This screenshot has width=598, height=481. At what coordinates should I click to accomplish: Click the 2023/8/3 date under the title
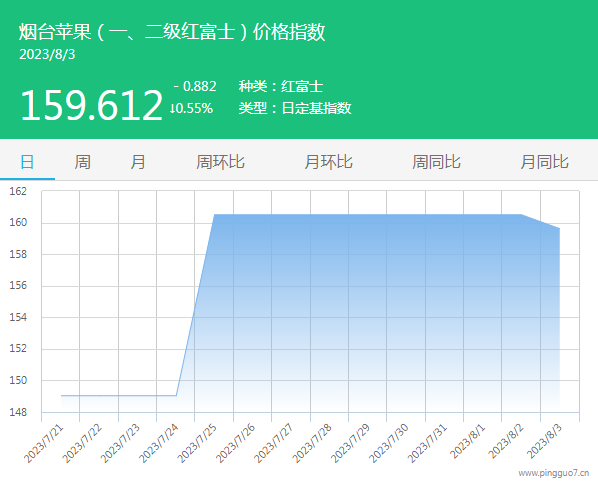tap(47, 54)
